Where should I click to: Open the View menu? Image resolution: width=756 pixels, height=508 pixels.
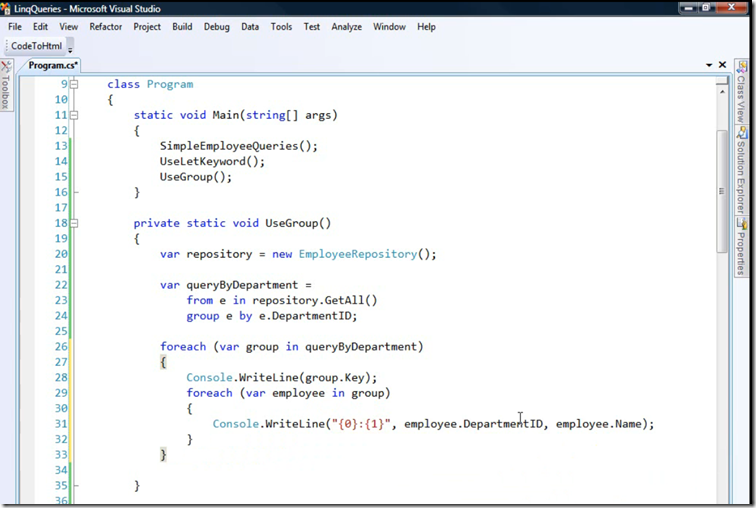pos(68,27)
